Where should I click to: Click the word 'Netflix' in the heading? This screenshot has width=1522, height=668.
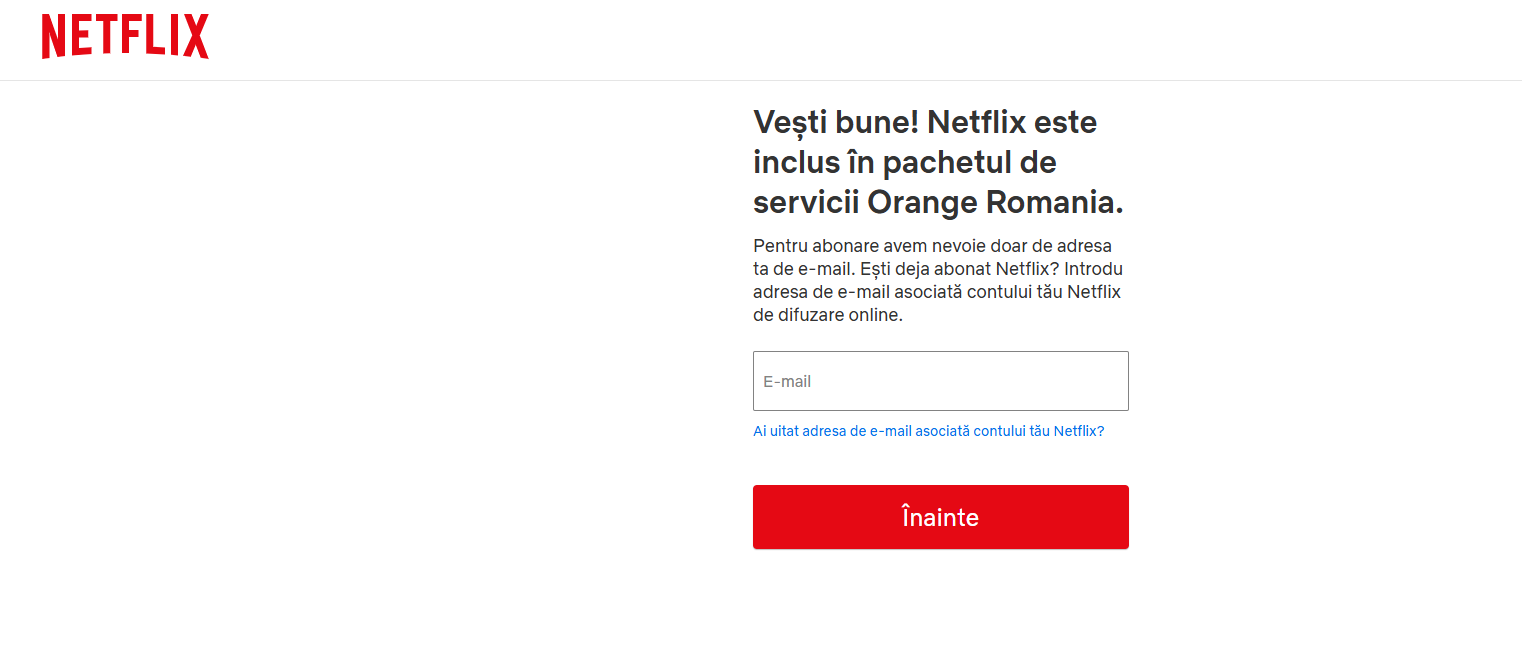[977, 123]
